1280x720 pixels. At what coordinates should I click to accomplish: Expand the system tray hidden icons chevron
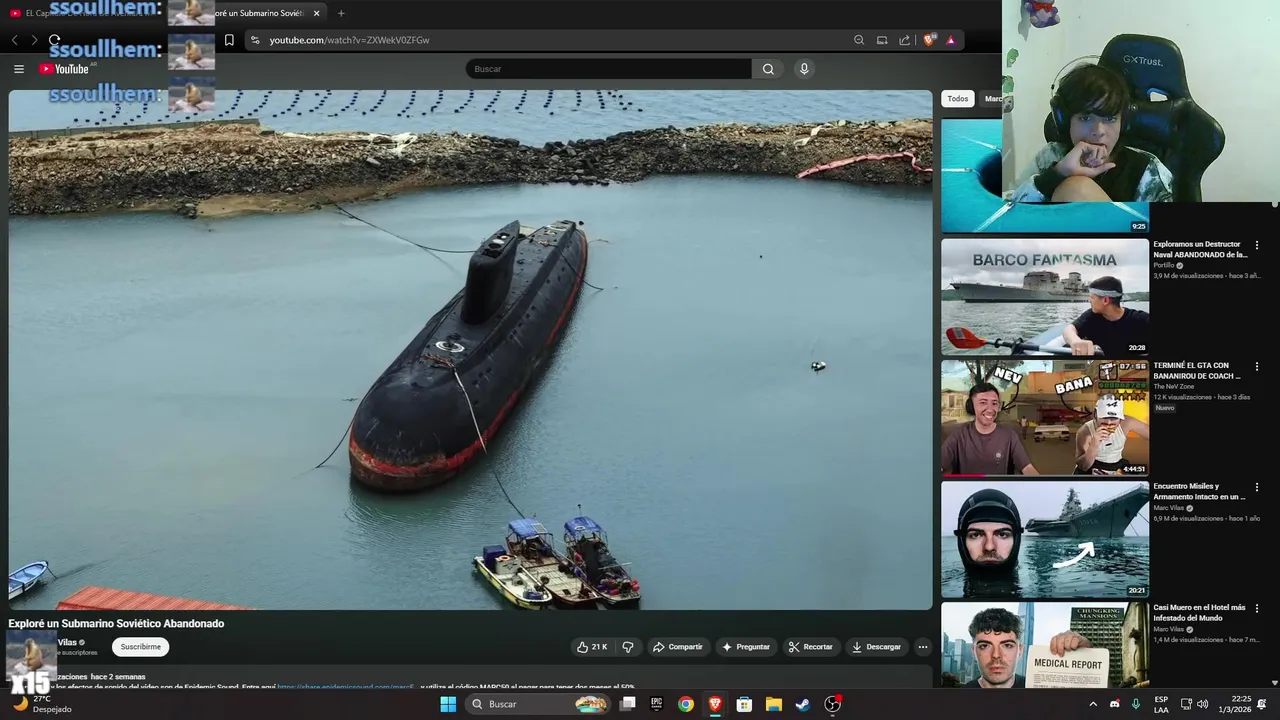pos(1093,704)
